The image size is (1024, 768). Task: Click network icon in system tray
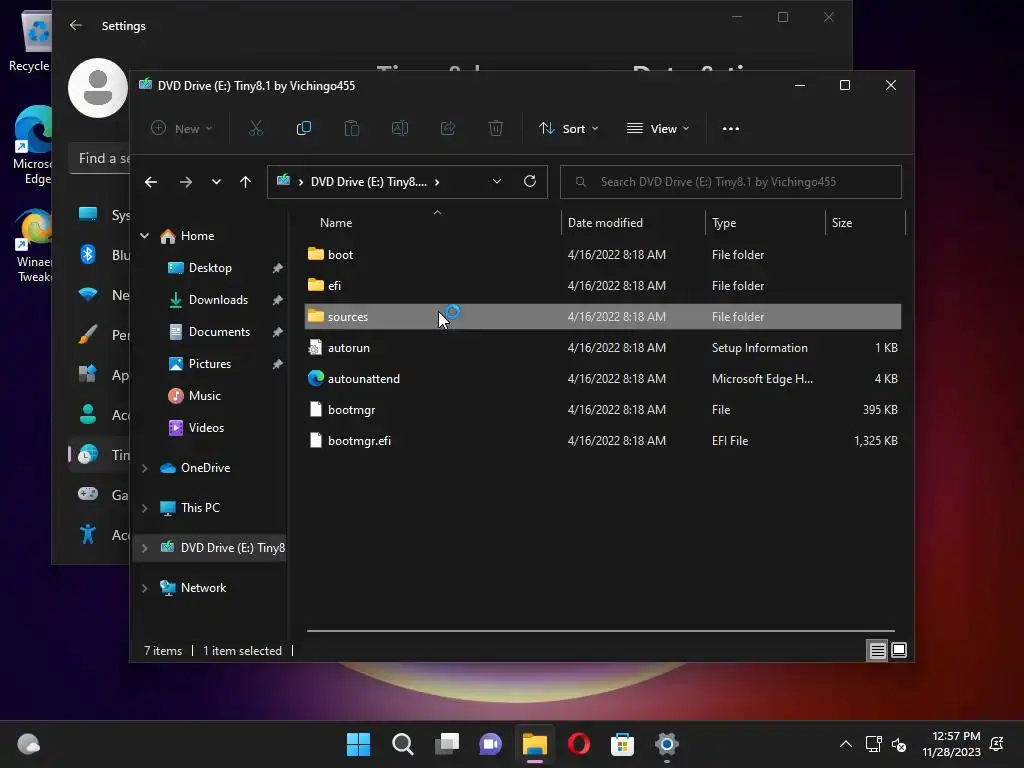point(874,744)
